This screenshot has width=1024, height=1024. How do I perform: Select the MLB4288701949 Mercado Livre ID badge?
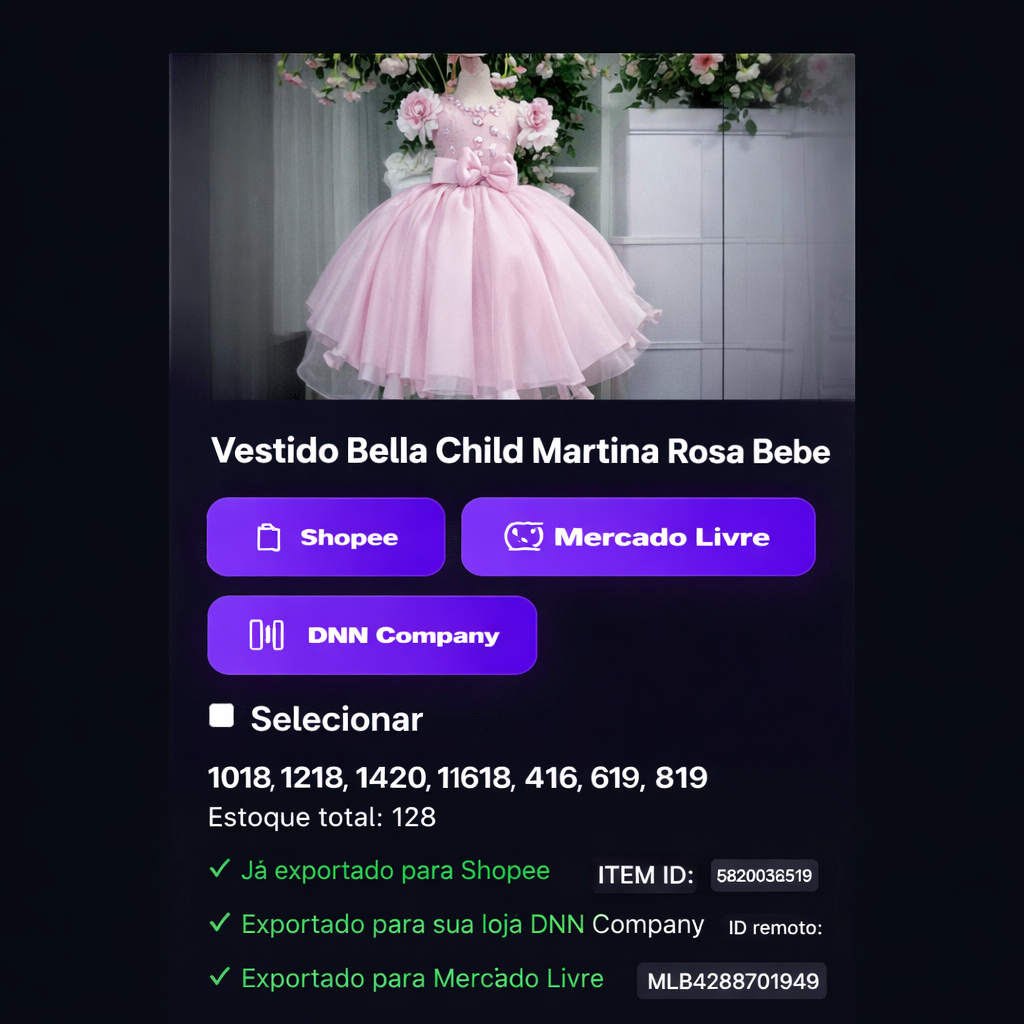click(732, 981)
